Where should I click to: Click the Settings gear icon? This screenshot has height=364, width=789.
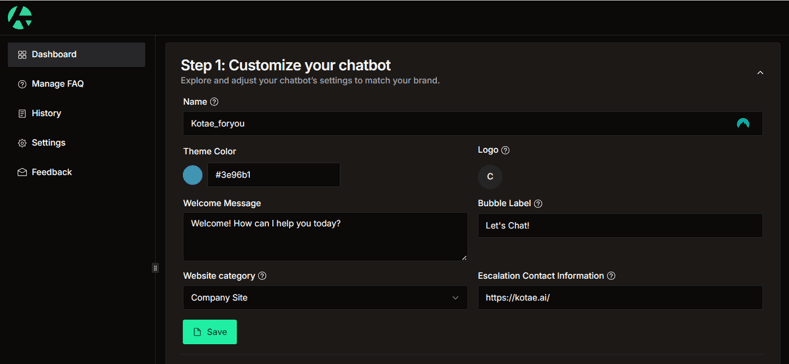pyautogui.click(x=22, y=143)
